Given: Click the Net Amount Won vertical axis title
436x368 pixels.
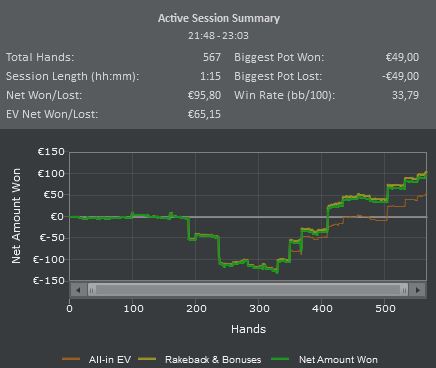Looking at the screenshot, I should 16,216.
